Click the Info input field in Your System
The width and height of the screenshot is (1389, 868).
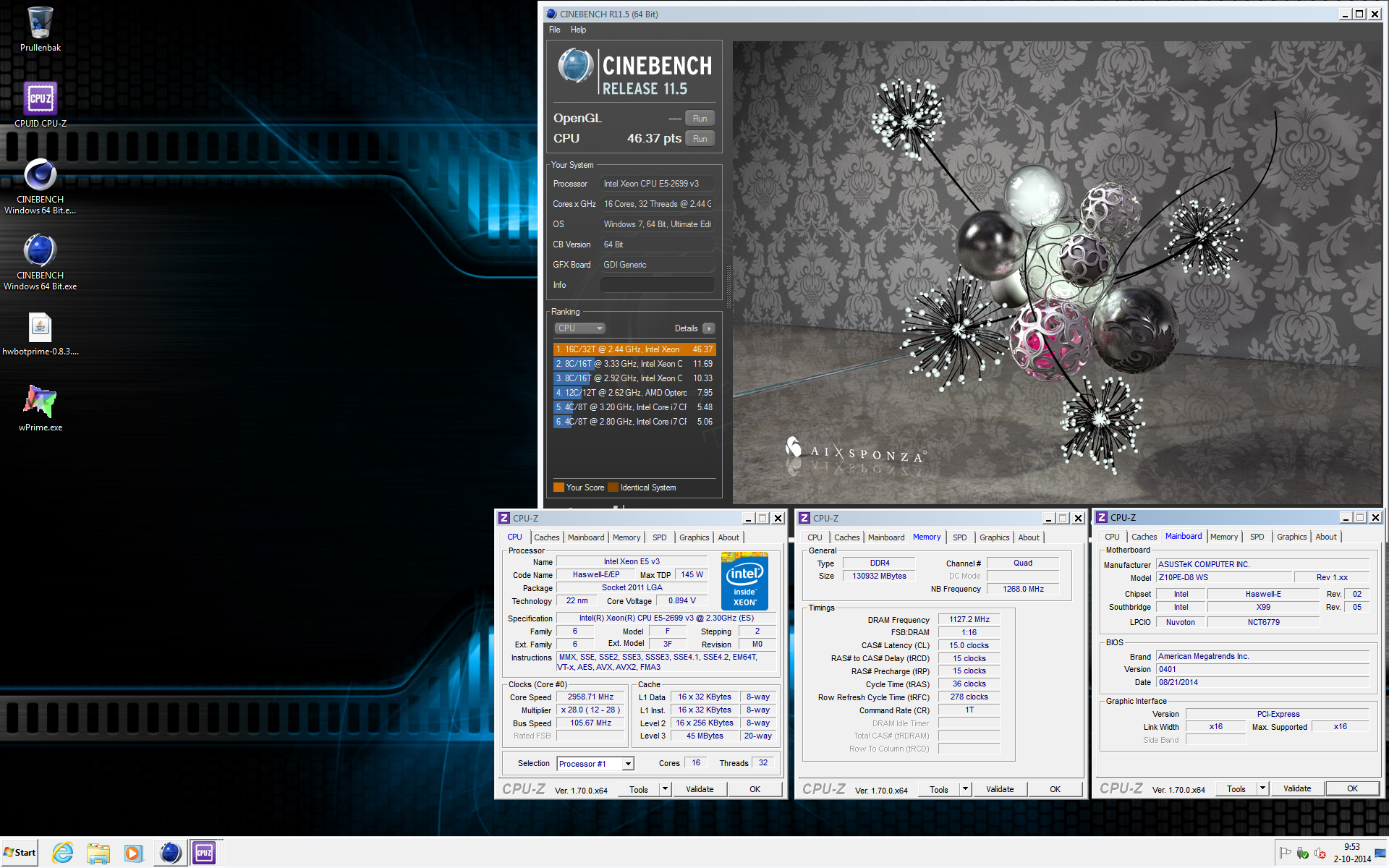[x=658, y=285]
